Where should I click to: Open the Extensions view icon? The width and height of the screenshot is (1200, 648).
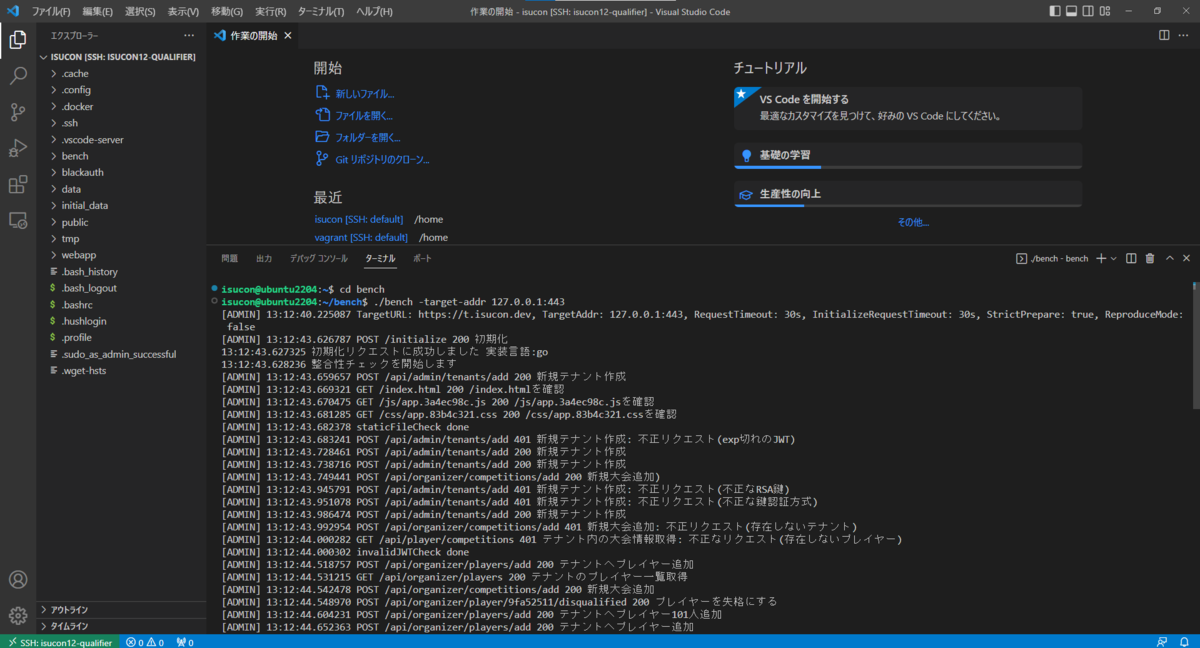click(x=18, y=184)
